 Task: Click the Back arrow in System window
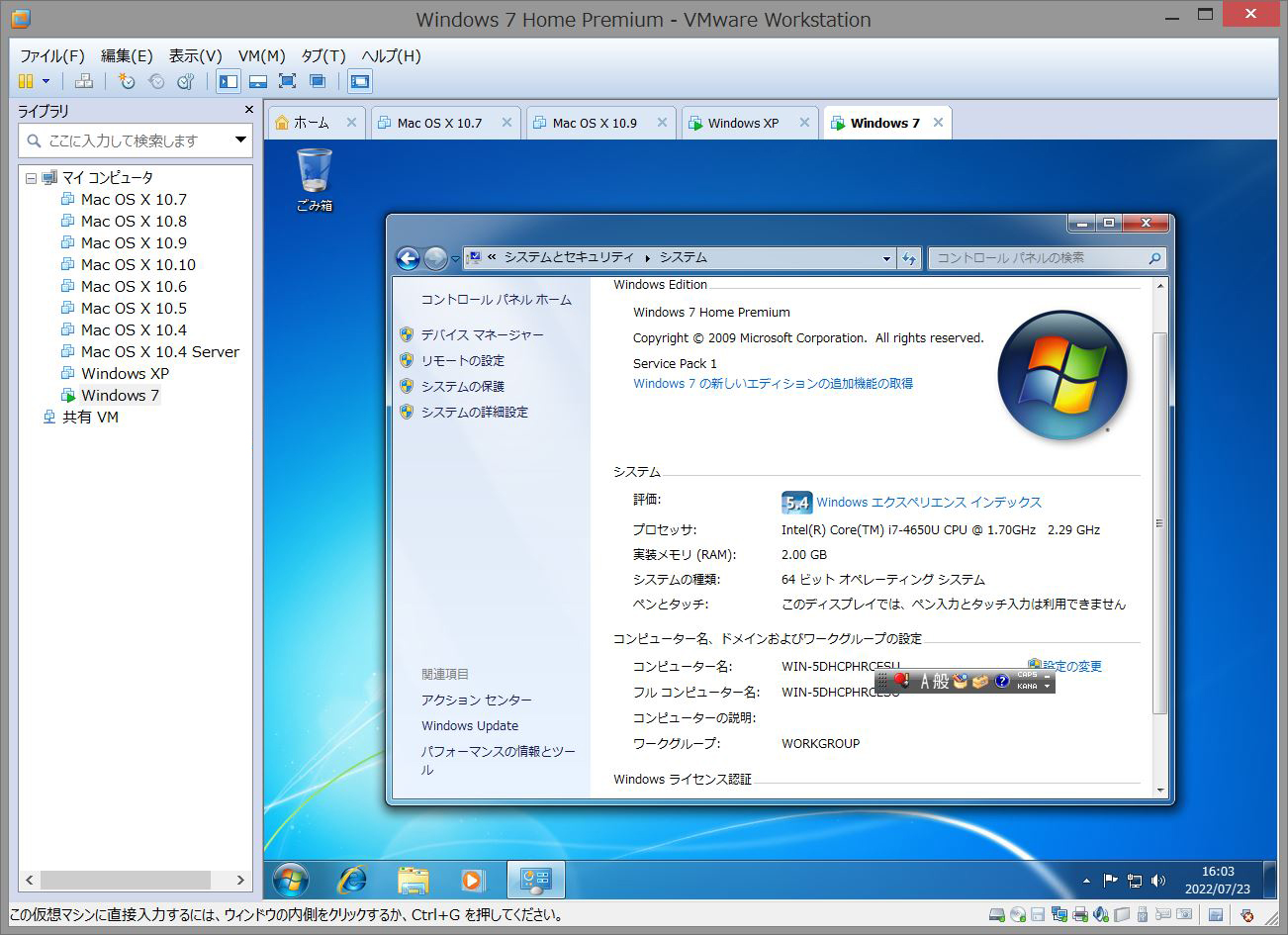[408, 258]
